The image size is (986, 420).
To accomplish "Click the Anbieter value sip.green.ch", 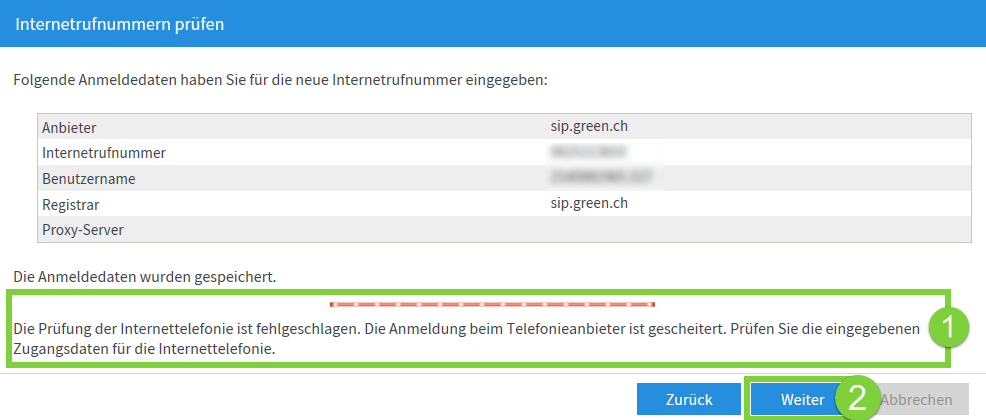I will pyautogui.click(x=589, y=126).
